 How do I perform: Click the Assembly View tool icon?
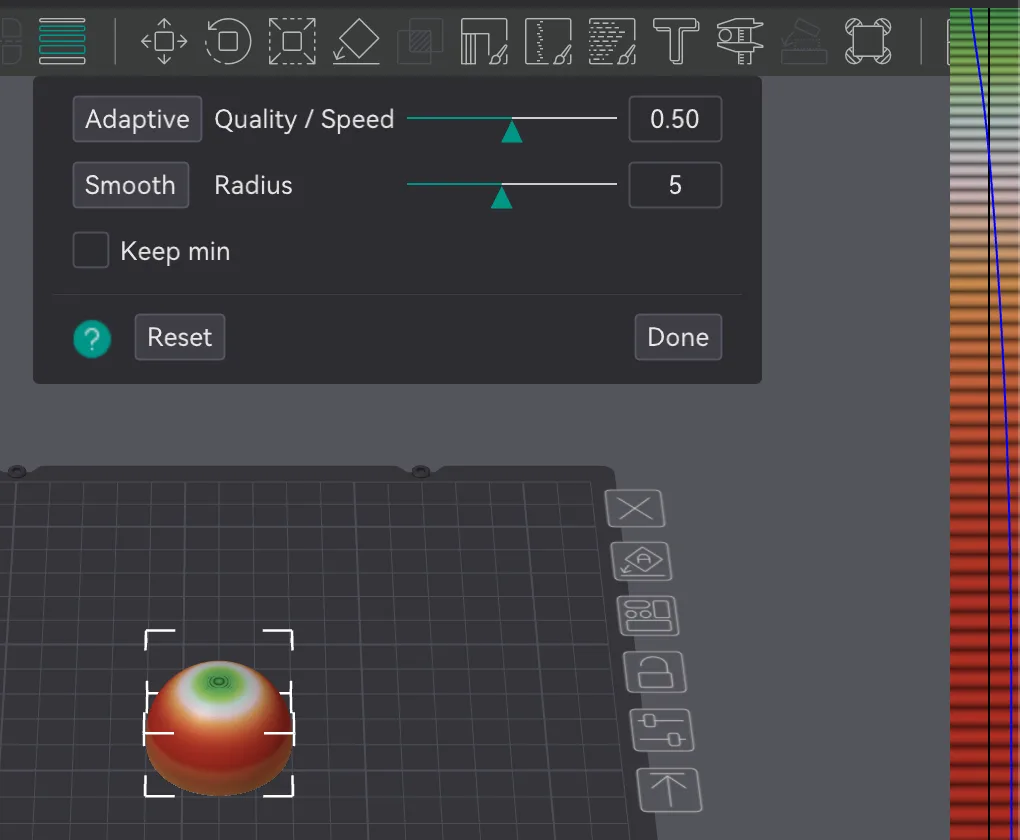(804, 41)
